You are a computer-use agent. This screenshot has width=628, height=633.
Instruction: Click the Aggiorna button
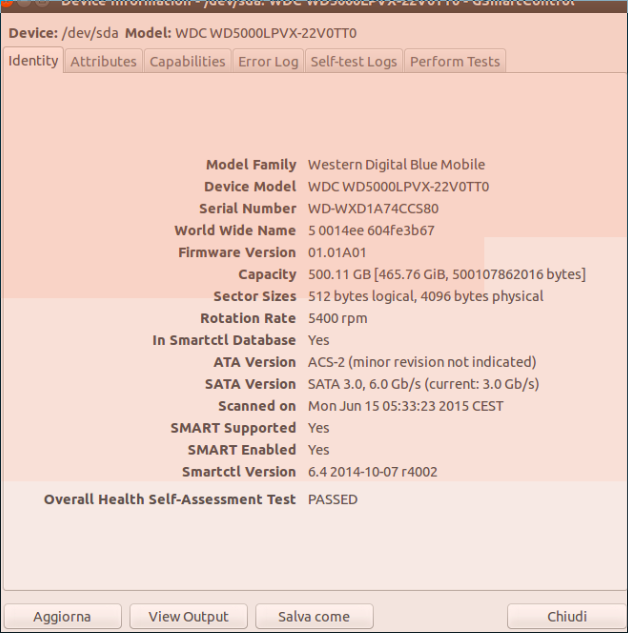click(x=63, y=616)
